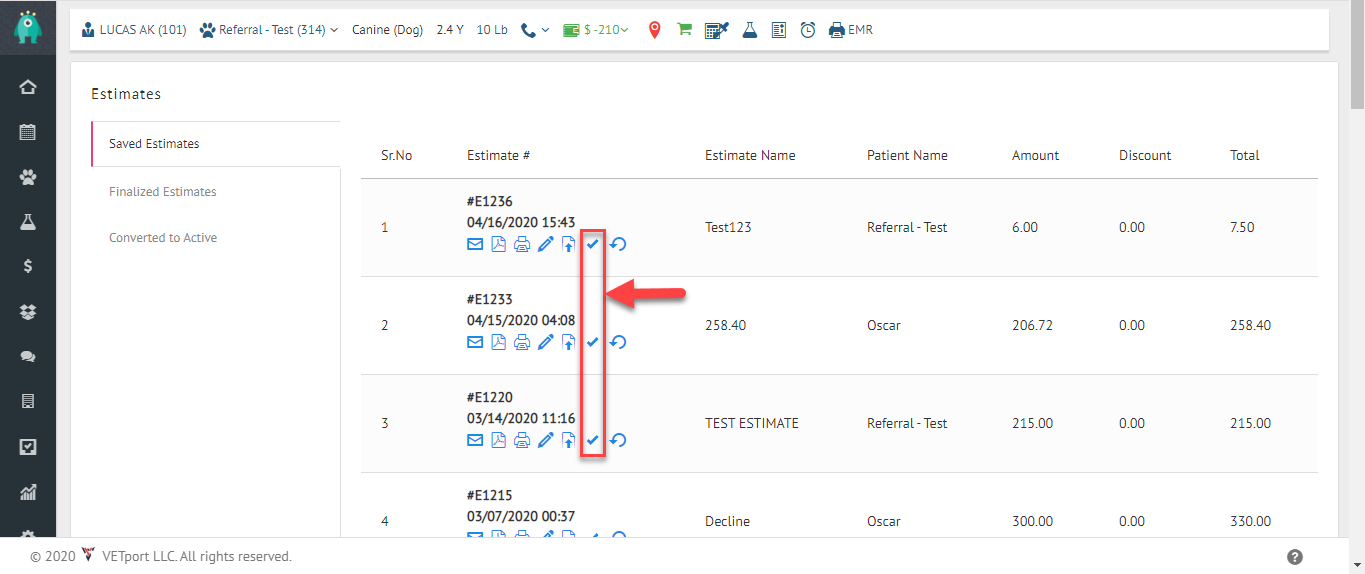
Task: Finalize estimate #E1236 with checkmark
Action: pyautogui.click(x=592, y=244)
